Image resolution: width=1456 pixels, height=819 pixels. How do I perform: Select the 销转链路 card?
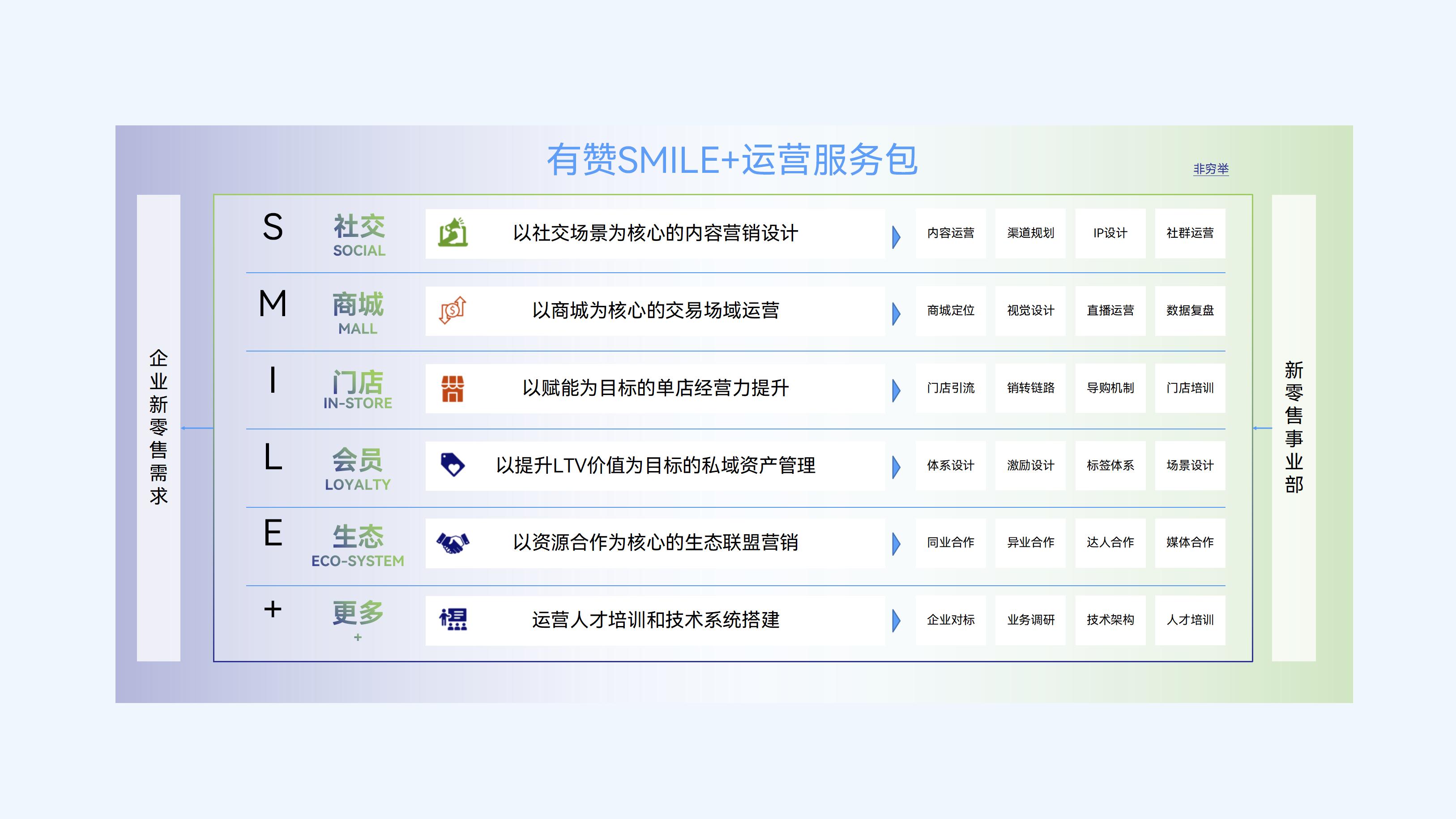pyautogui.click(x=1030, y=388)
